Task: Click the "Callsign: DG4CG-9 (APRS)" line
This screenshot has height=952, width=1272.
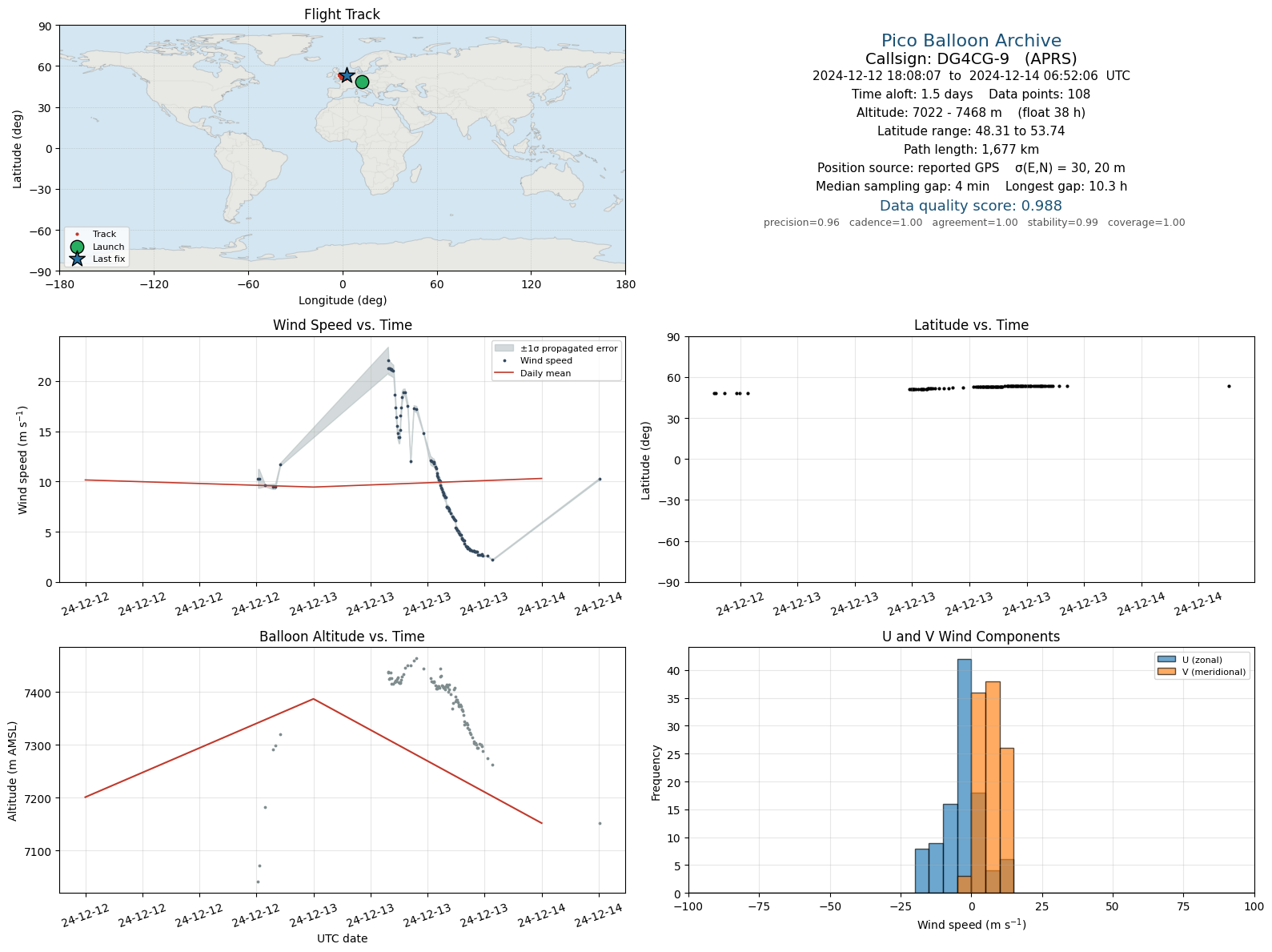Action: click(x=971, y=59)
